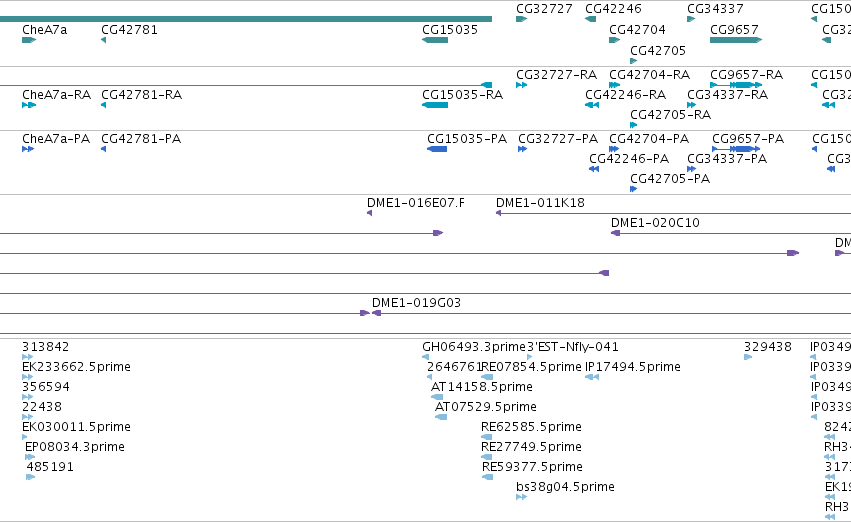Screen dimensions: 851x522
Task: Open the CG42704-RA transcript label
Action: [x=650, y=74]
